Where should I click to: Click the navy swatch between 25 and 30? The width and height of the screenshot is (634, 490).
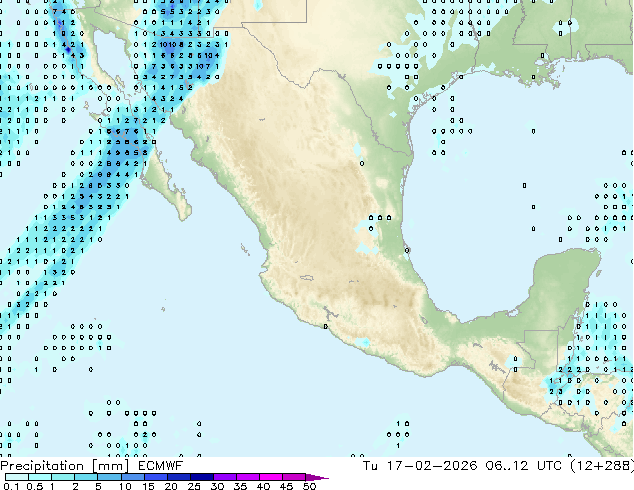[202, 477]
